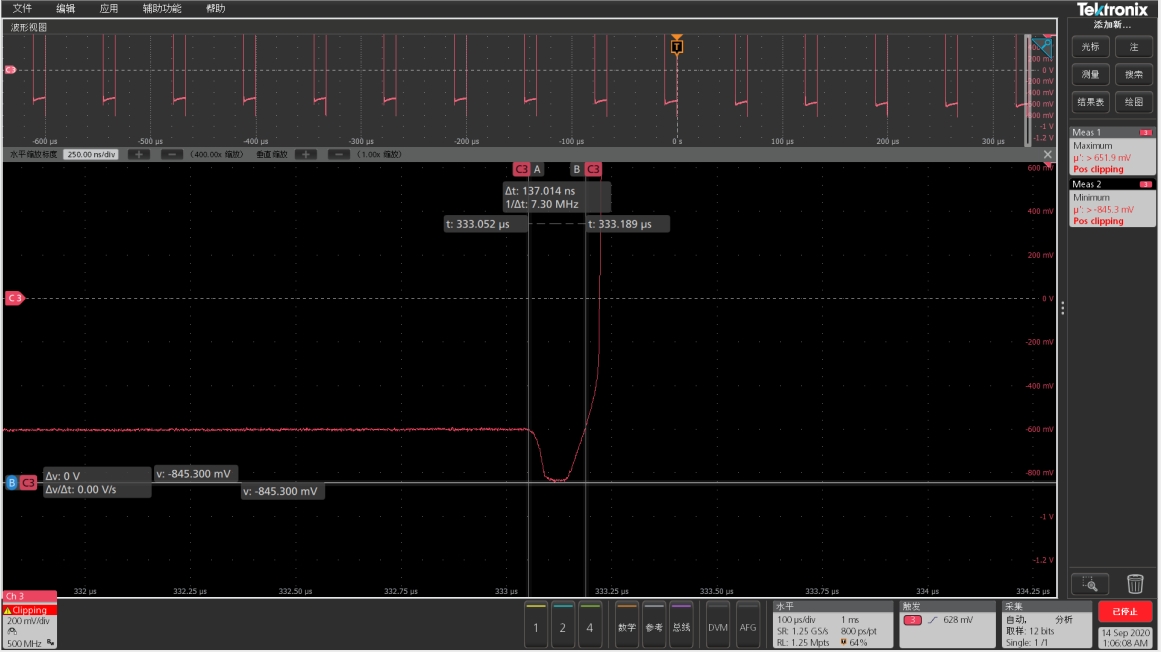Increase vertical zoom with plus button
Viewport: 1161px width, 652px height.
coord(306,155)
